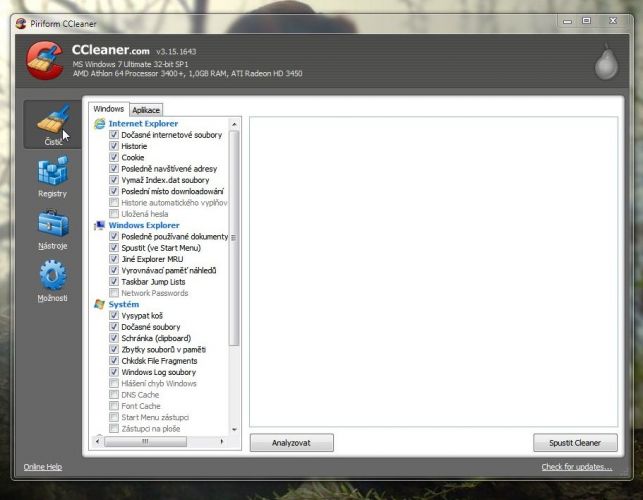Click the list's scroll up arrow
The height and width of the screenshot is (500, 643).
pos(234,124)
